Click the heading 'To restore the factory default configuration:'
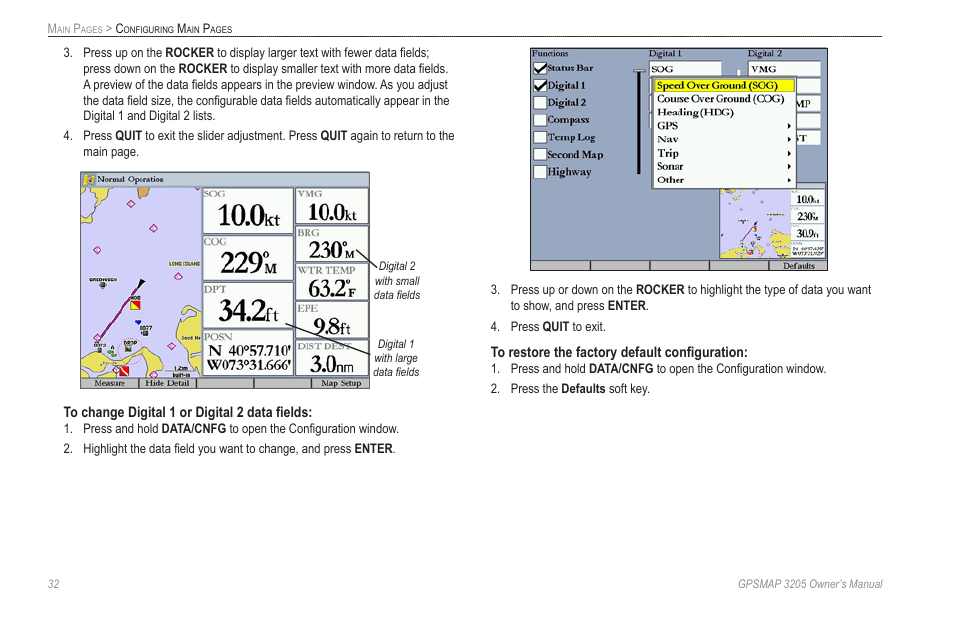954x621 pixels. (x=619, y=352)
